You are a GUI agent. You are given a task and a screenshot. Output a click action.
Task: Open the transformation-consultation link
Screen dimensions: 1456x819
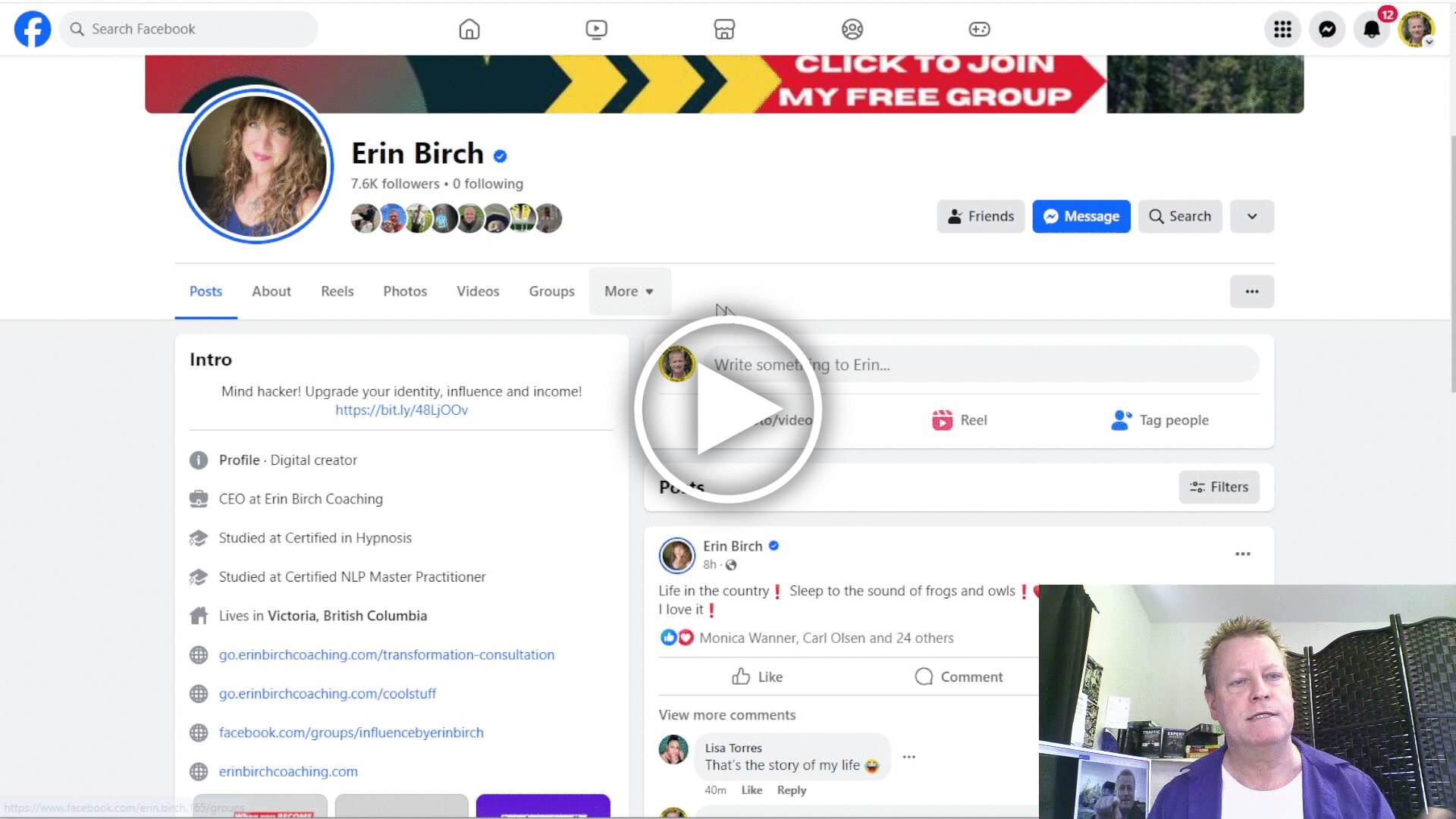pos(387,654)
